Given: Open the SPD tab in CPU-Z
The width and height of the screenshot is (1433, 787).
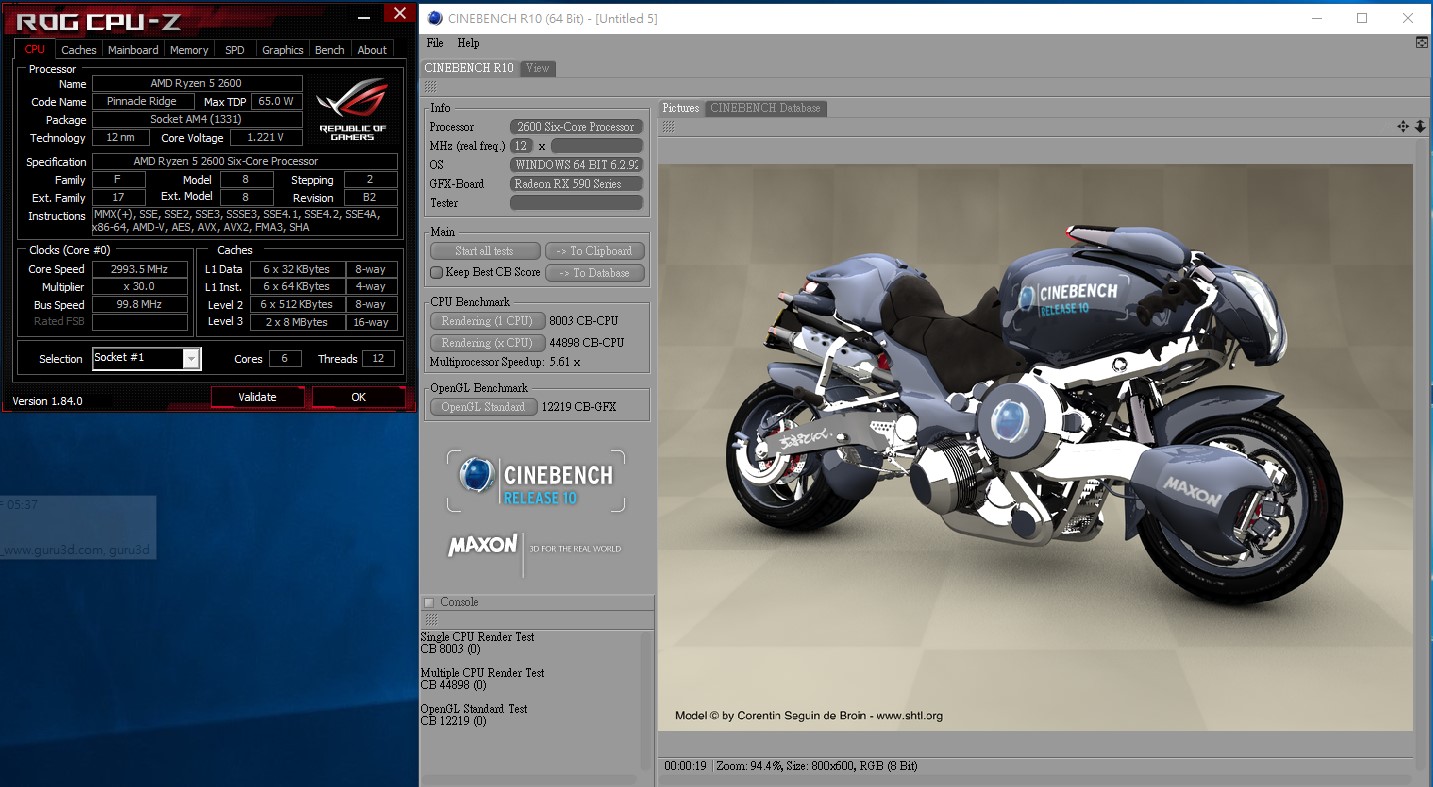Looking at the screenshot, I should point(234,50).
